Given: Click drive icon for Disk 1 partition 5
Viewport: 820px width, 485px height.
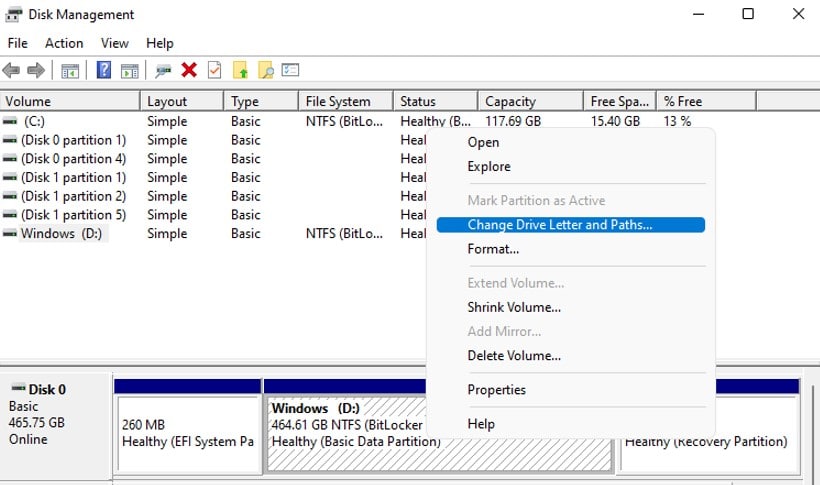Looking at the screenshot, I should (10, 215).
